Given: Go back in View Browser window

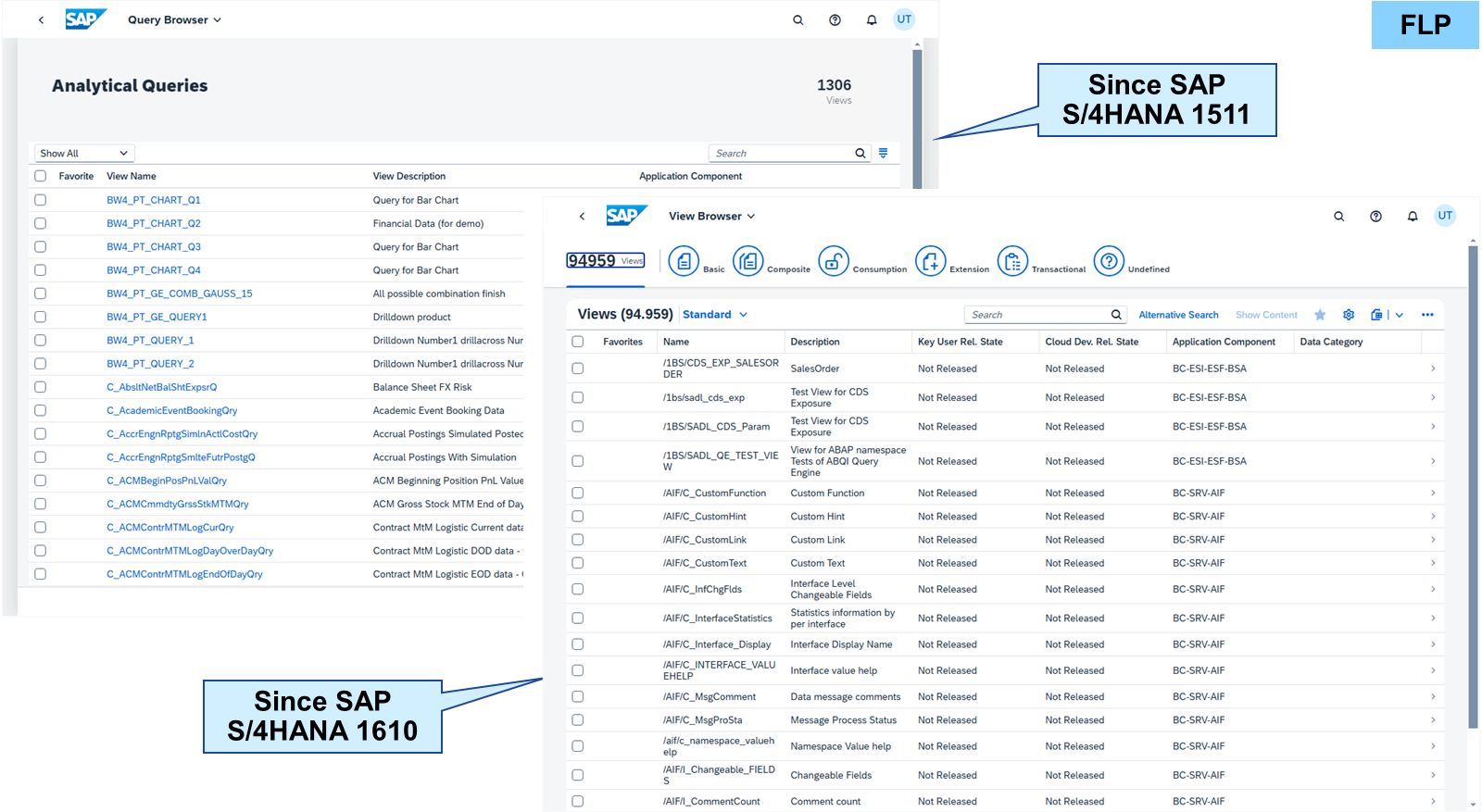Looking at the screenshot, I should pyautogui.click(x=582, y=216).
